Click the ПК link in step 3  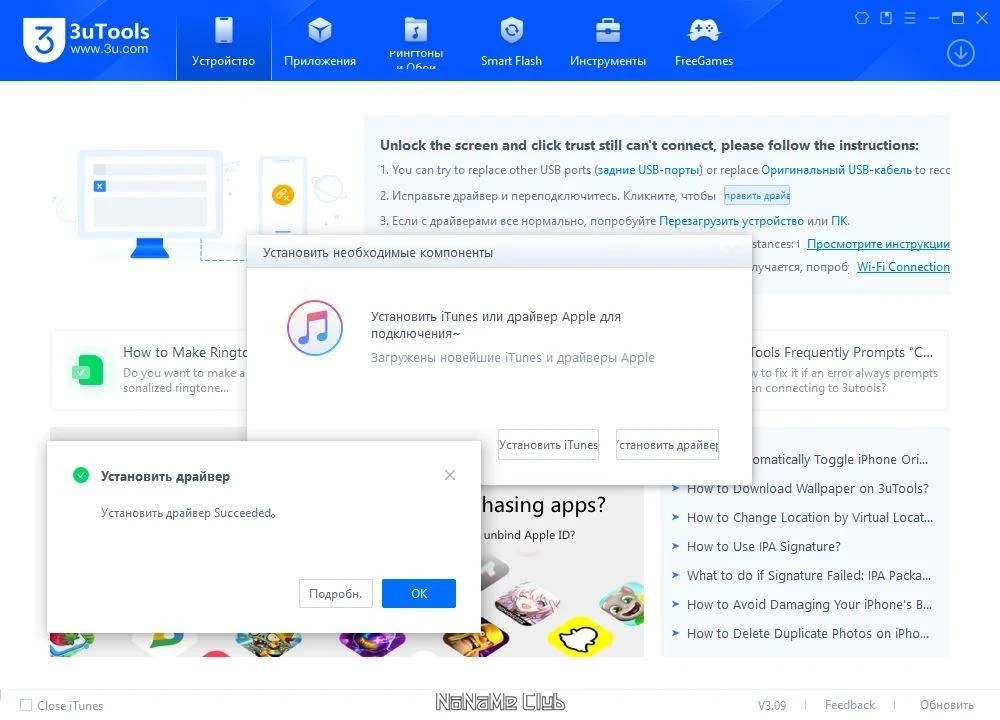coord(839,221)
